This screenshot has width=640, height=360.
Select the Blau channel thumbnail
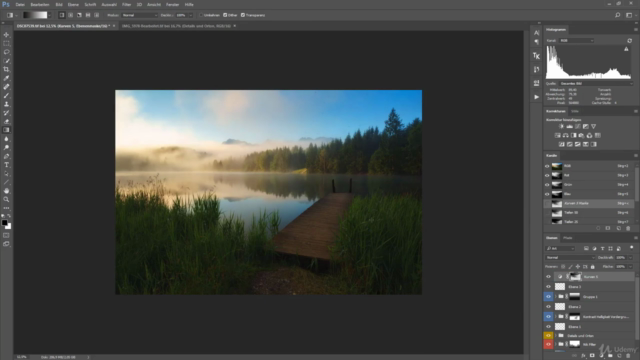click(x=557, y=194)
